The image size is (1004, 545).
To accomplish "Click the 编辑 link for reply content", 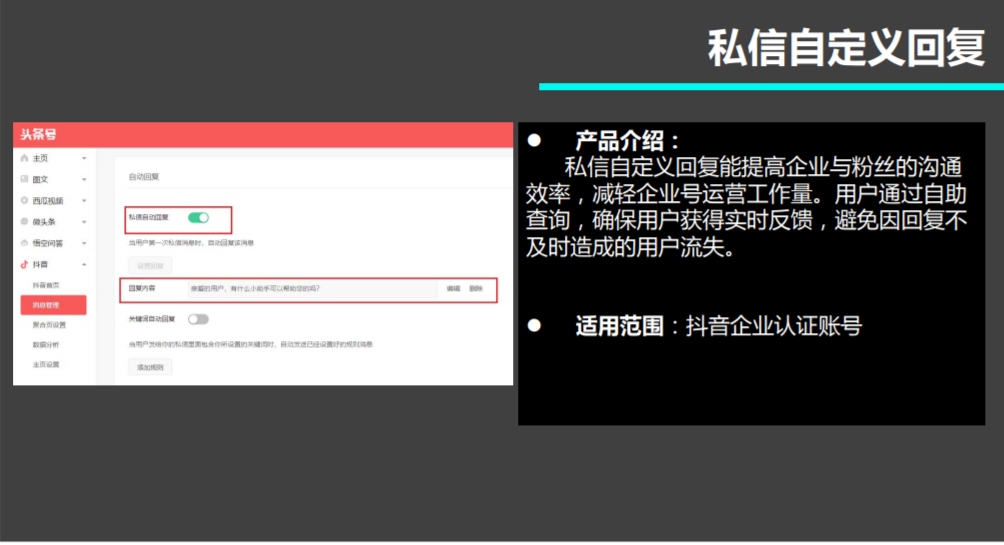I will tap(453, 289).
